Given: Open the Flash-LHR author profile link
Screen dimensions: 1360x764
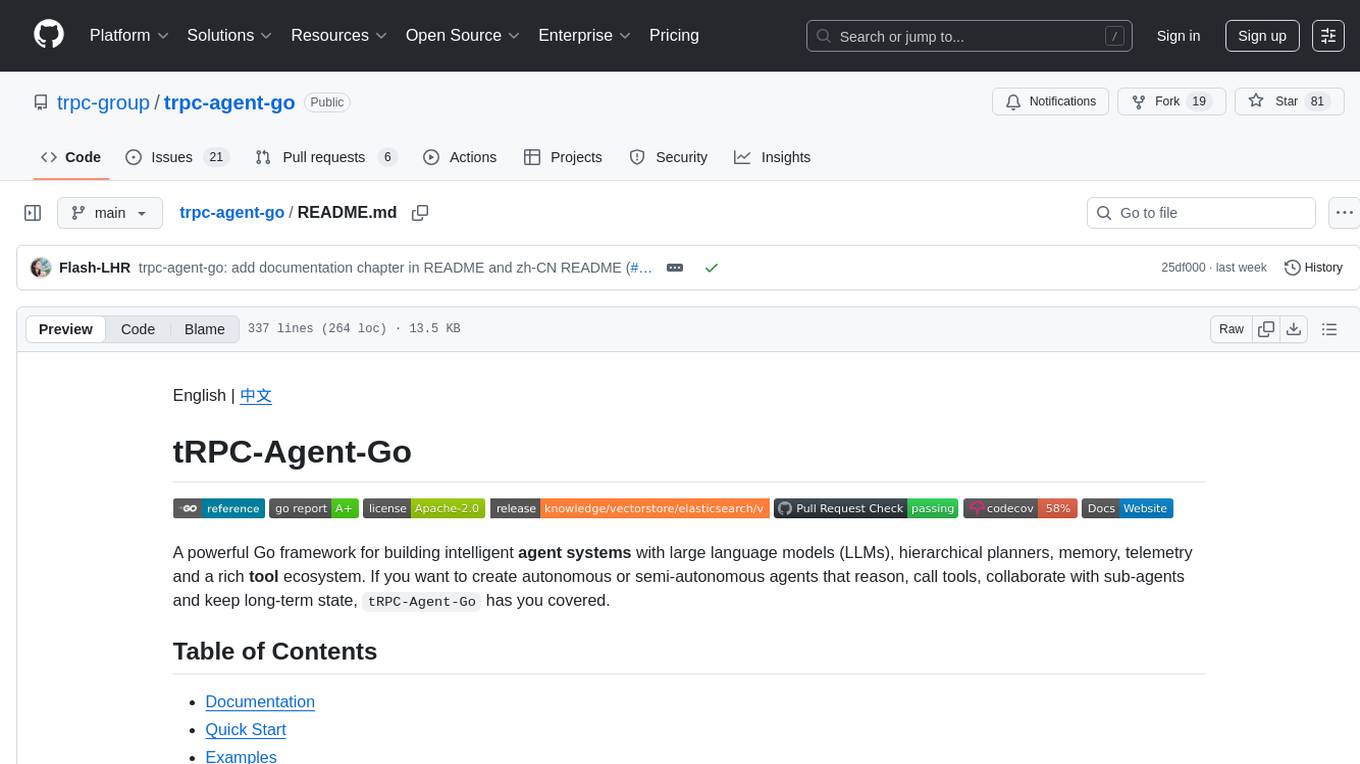Looking at the screenshot, I should tap(95, 267).
